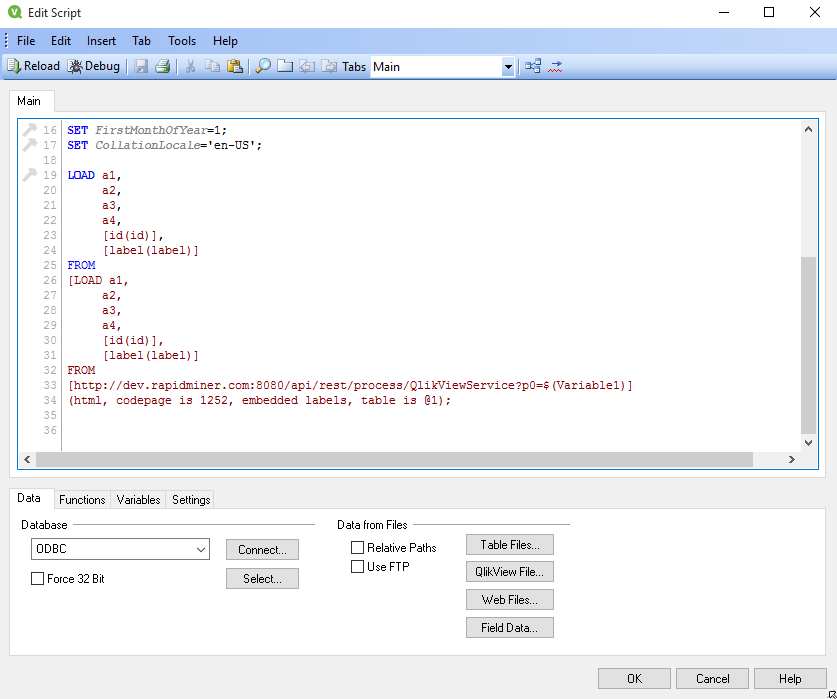Check the Use FTP option

(358, 567)
